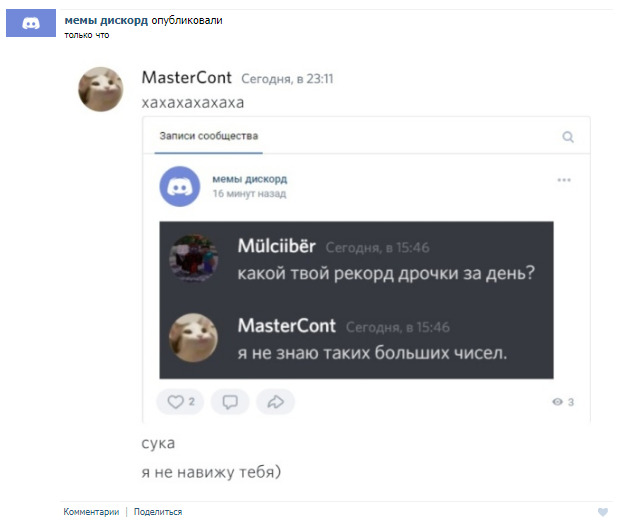
Task: Open the мемы дискорд community avatar at top
Action: 31,23
